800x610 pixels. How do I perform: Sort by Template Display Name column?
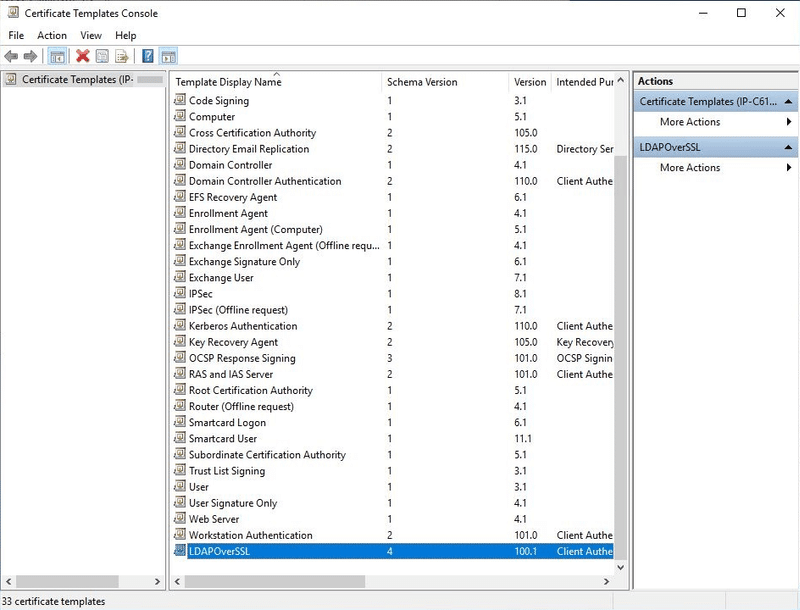pos(276,82)
